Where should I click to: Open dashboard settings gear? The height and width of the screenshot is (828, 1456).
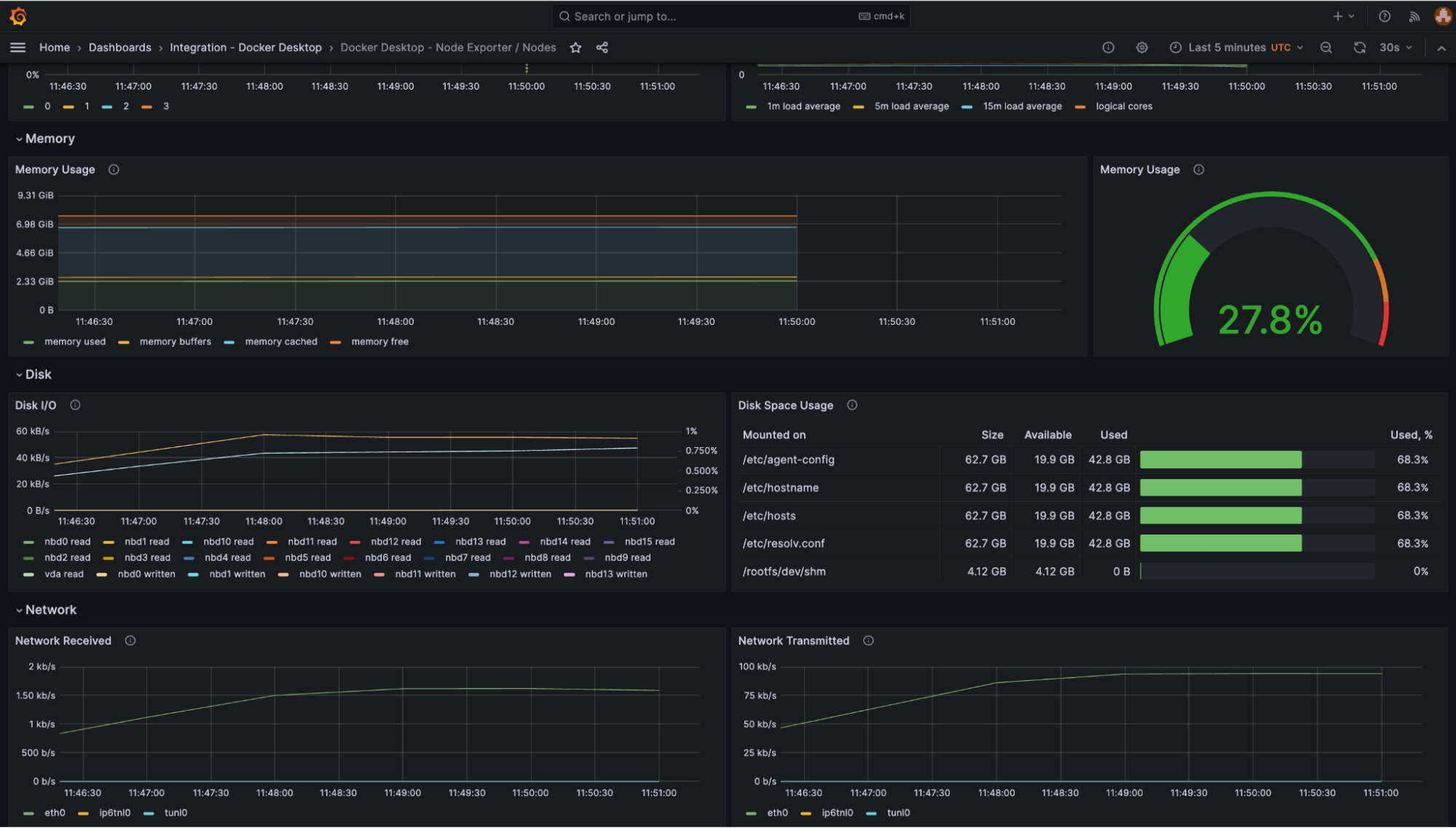(x=1141, y=47)
